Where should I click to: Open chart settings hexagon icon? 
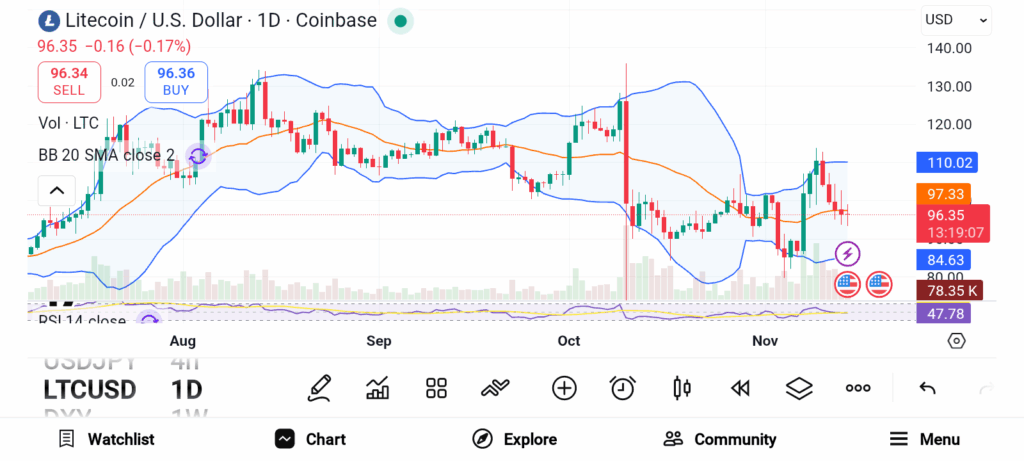click(x=956, y=341)
